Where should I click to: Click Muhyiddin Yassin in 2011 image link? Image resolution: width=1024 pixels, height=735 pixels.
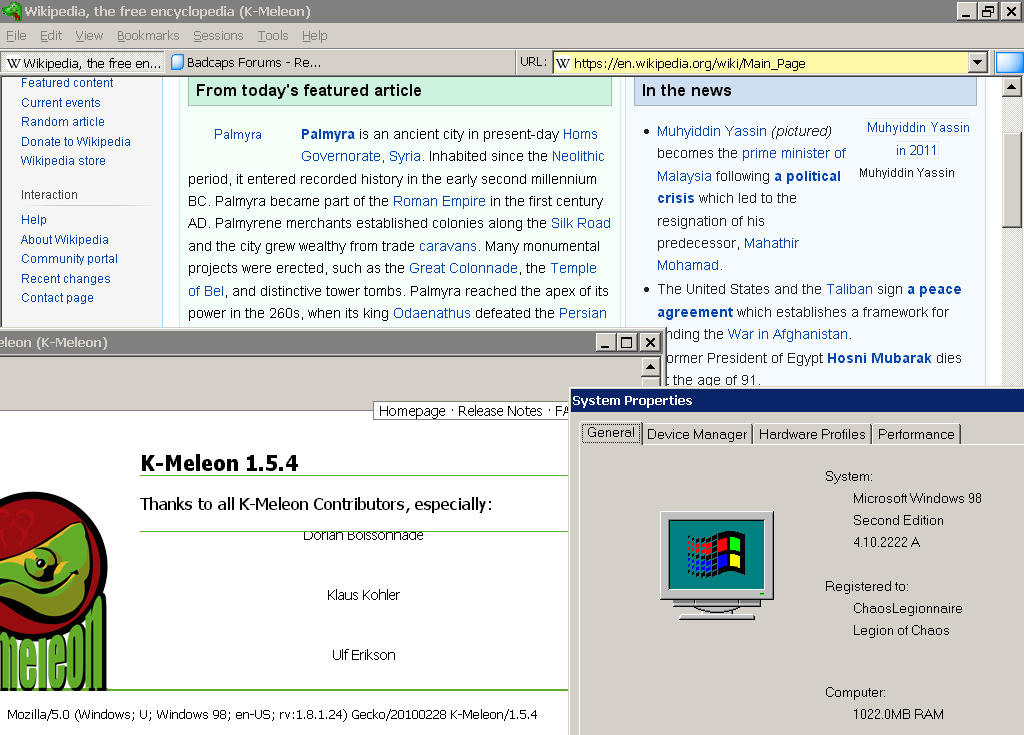pos(918,139)
